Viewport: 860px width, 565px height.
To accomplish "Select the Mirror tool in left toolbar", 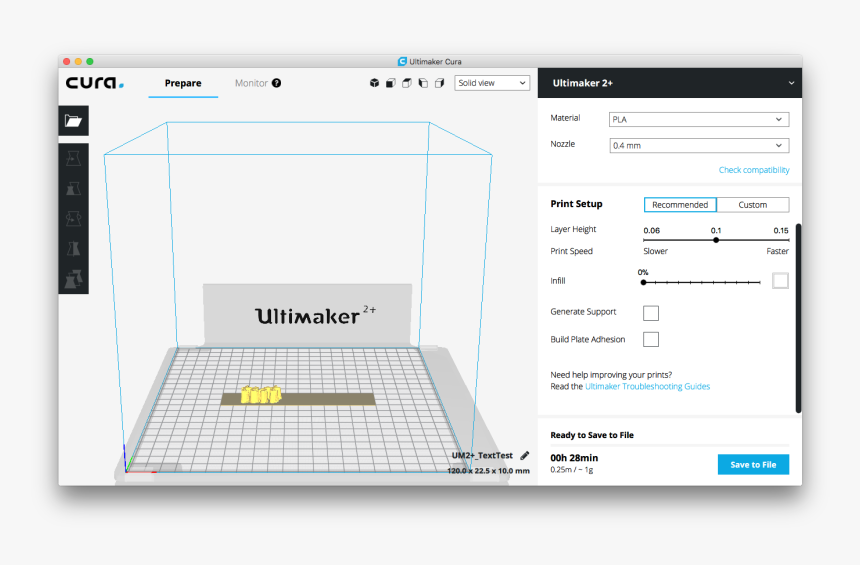I will pyautogui.click(x=73, y=248).
